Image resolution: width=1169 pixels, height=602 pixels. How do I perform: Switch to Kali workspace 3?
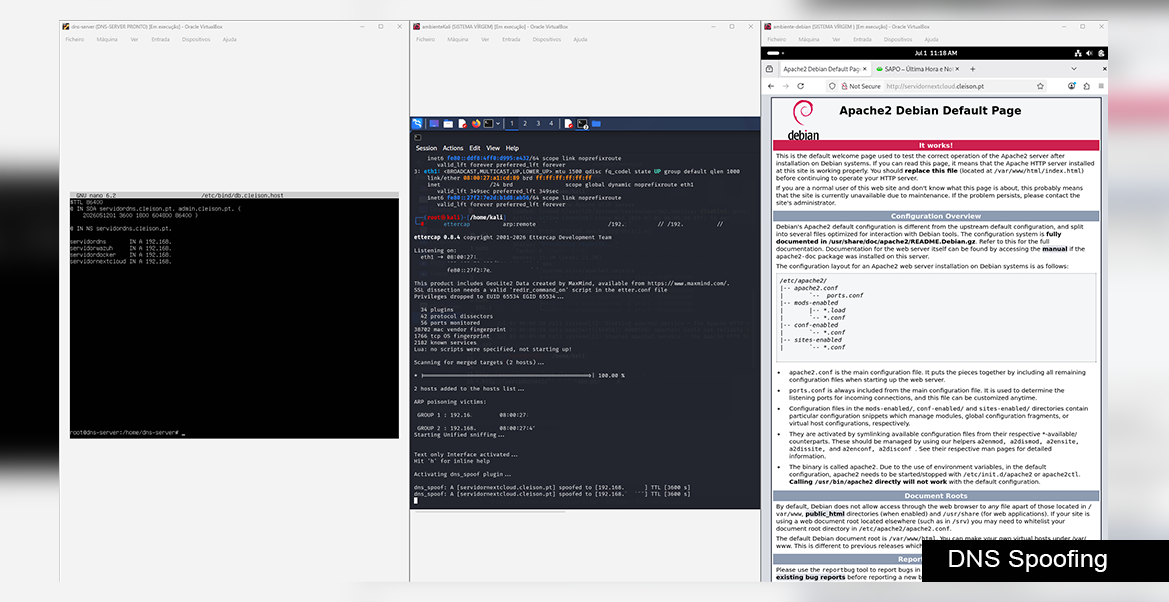538,124
